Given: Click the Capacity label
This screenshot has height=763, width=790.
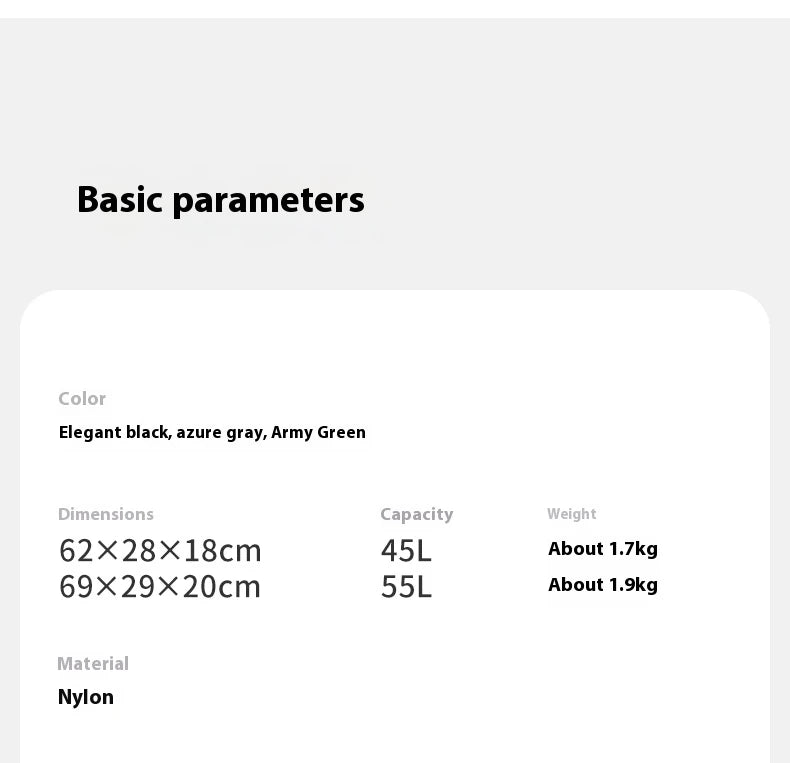Looking at the screenshot, I should (417, 515).
